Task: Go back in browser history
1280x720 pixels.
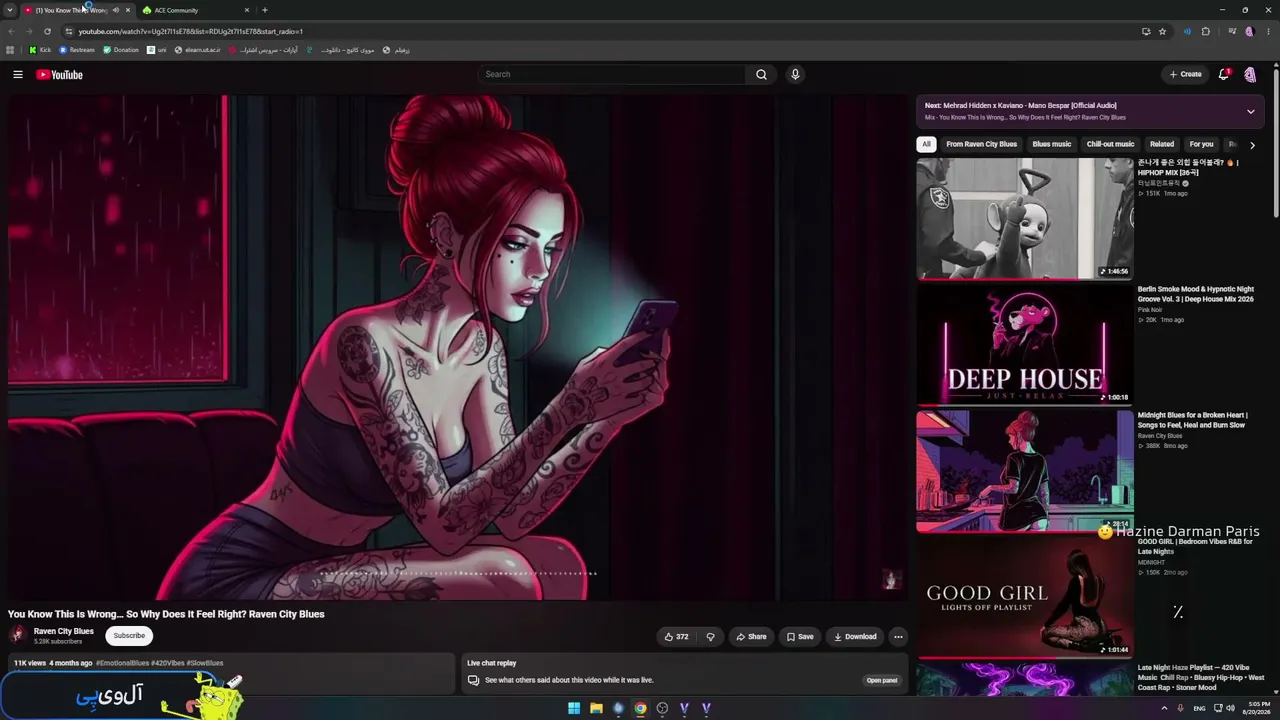Action: [x=11, y=31]
